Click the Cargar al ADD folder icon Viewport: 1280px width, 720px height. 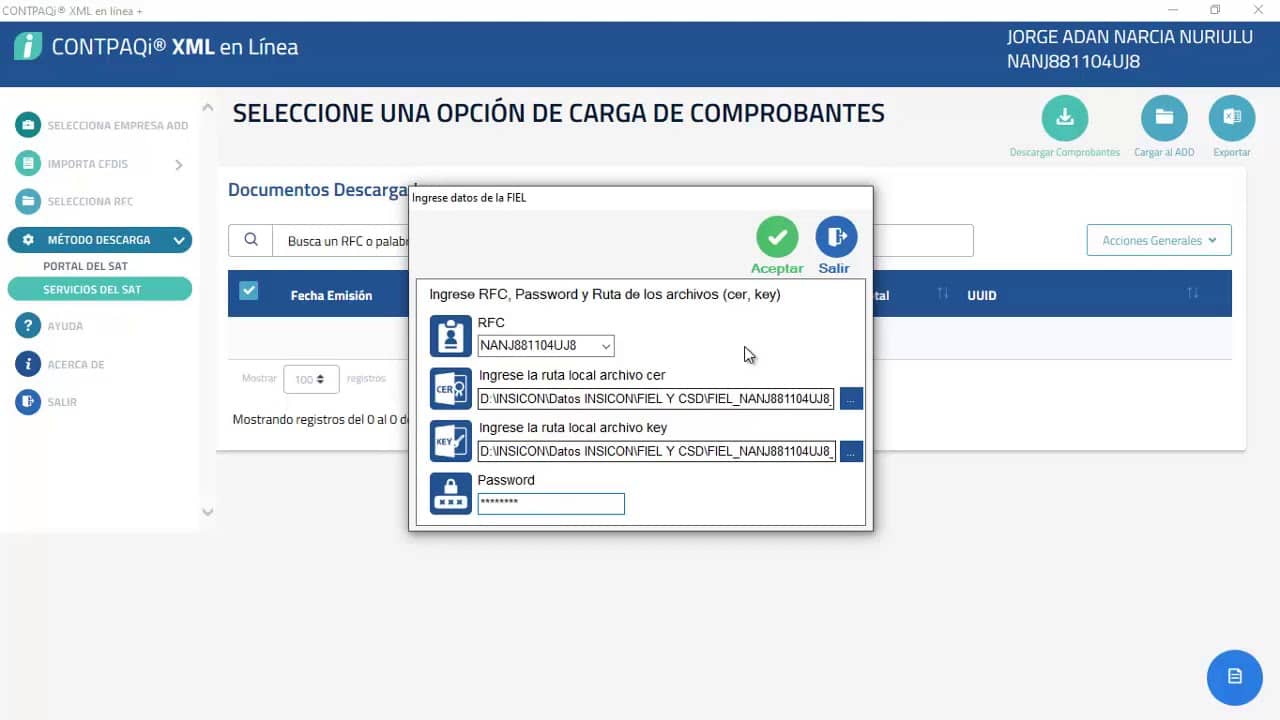[1164, 118]
